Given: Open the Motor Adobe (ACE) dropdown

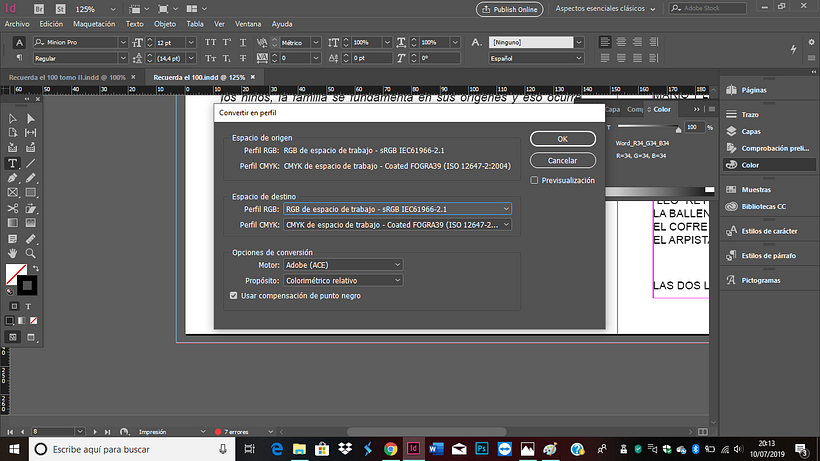Looking at the screenshot, I should [x=343, y=265].
